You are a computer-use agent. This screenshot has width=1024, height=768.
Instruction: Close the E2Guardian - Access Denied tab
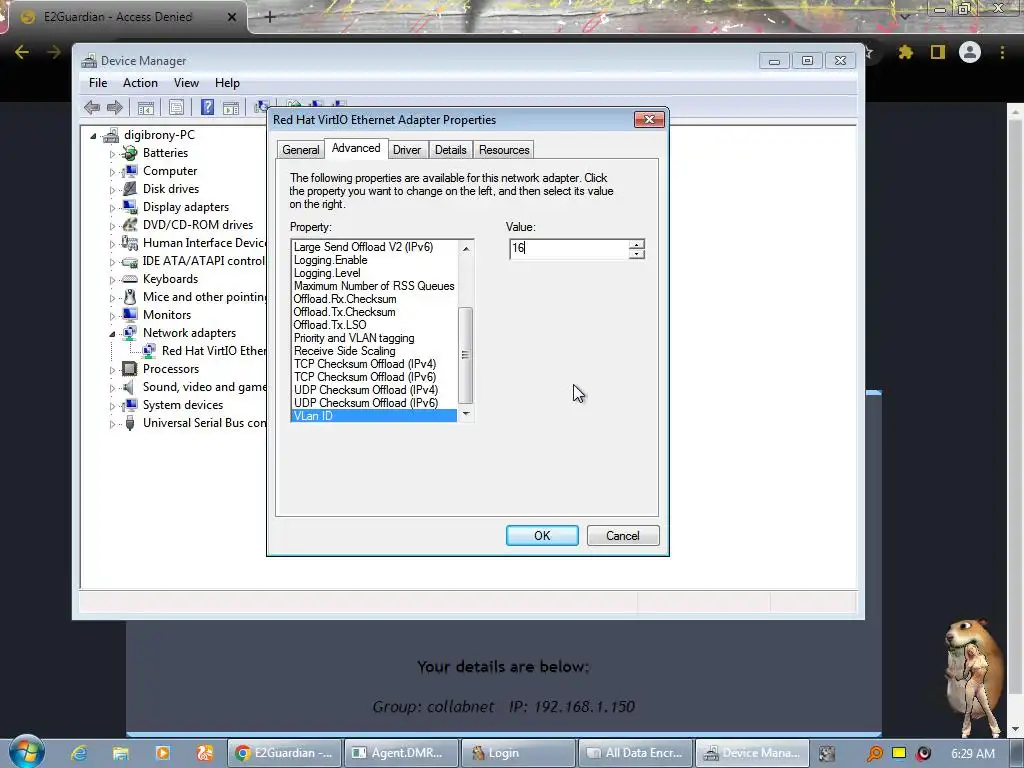point(232,17)
